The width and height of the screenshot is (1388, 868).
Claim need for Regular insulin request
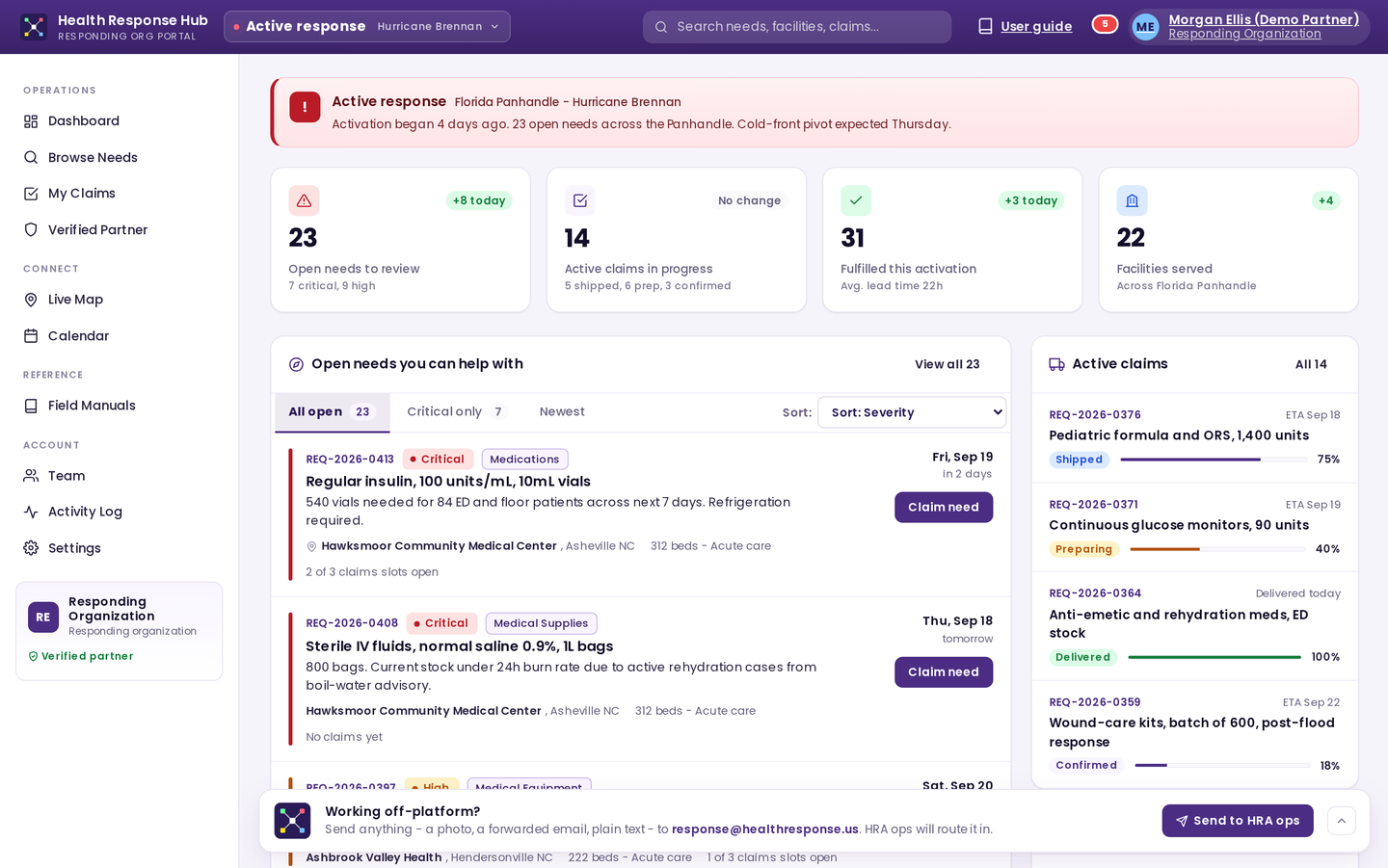click(x=944, y=507)
